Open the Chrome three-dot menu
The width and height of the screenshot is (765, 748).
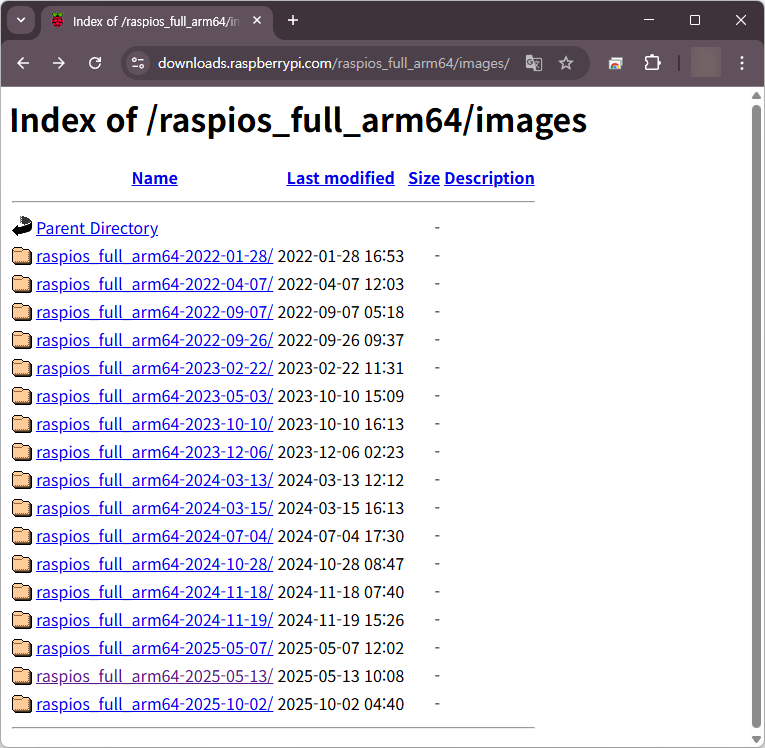[742, 63]
